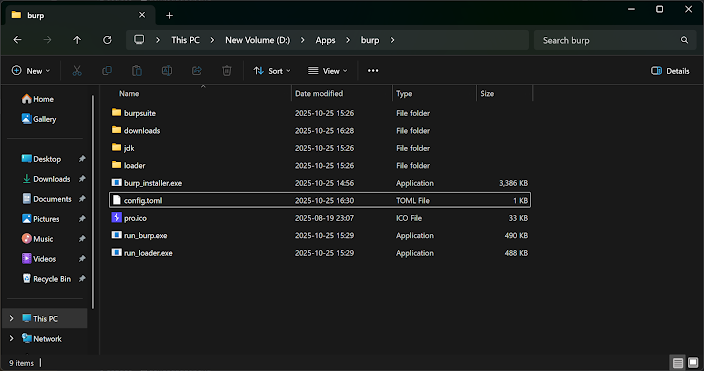
Task: Click the Delete trash icon
Action: pos(227,71)
